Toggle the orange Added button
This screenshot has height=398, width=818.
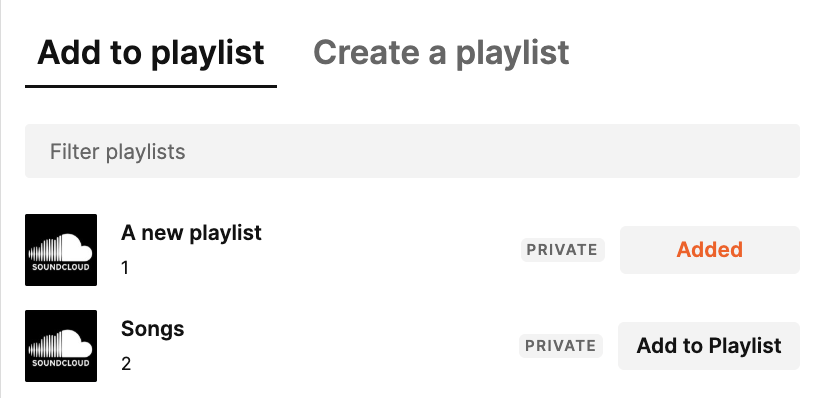709,250
